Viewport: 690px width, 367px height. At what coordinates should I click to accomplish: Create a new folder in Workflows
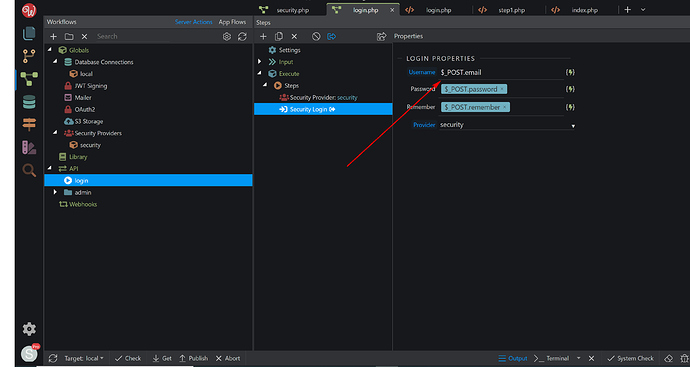click(x=69, y=37)
